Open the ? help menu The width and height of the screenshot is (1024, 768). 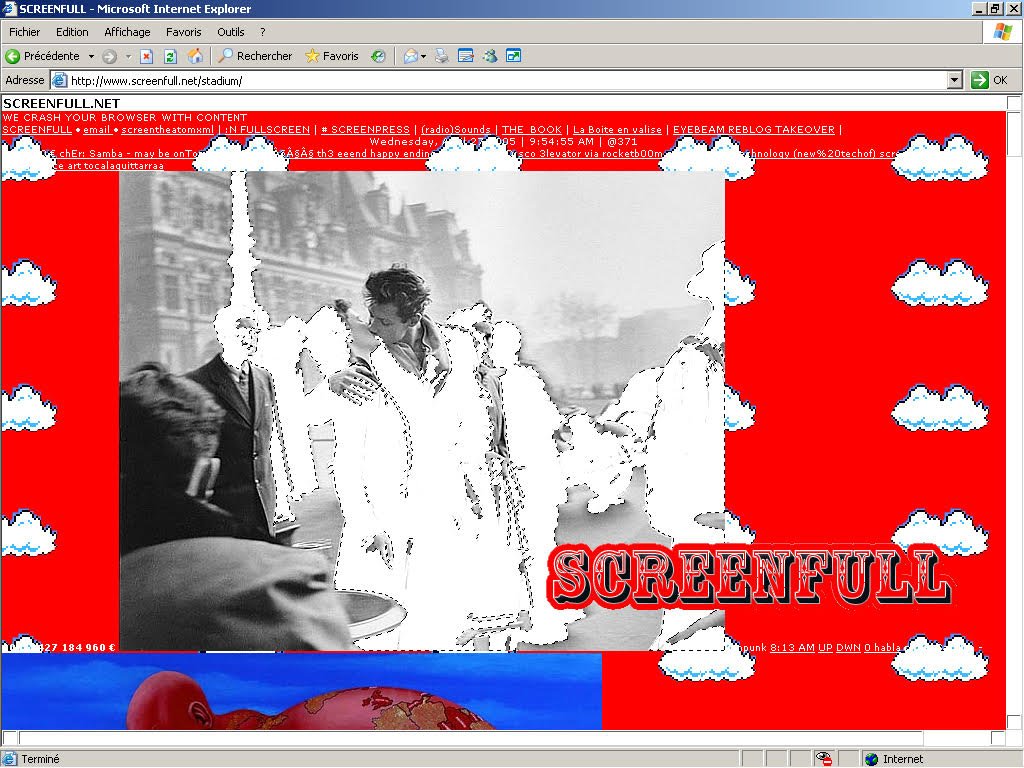pyautogui.click(x=263, y=32)
